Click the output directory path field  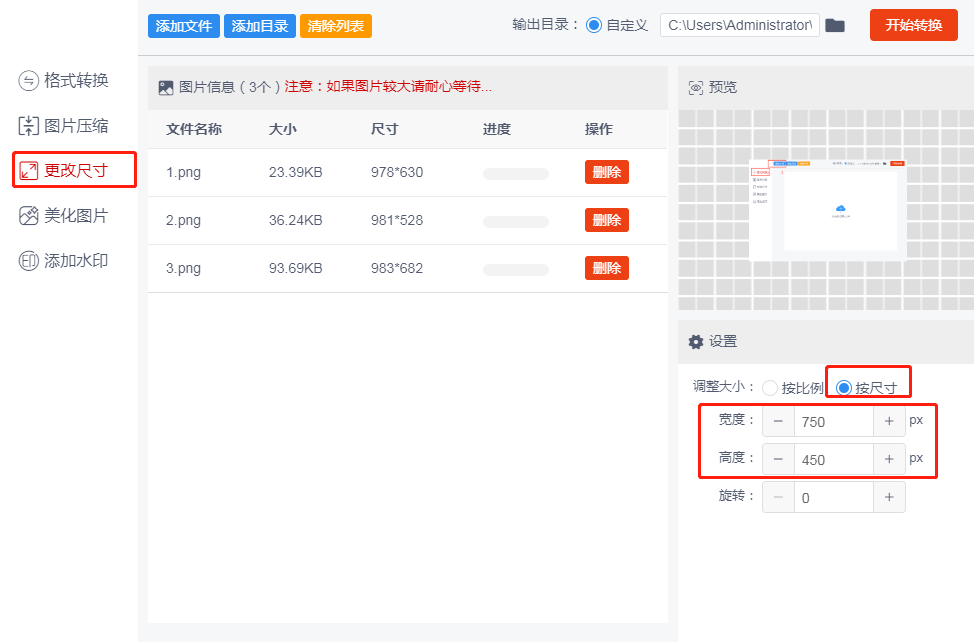[x=740, y=25]
